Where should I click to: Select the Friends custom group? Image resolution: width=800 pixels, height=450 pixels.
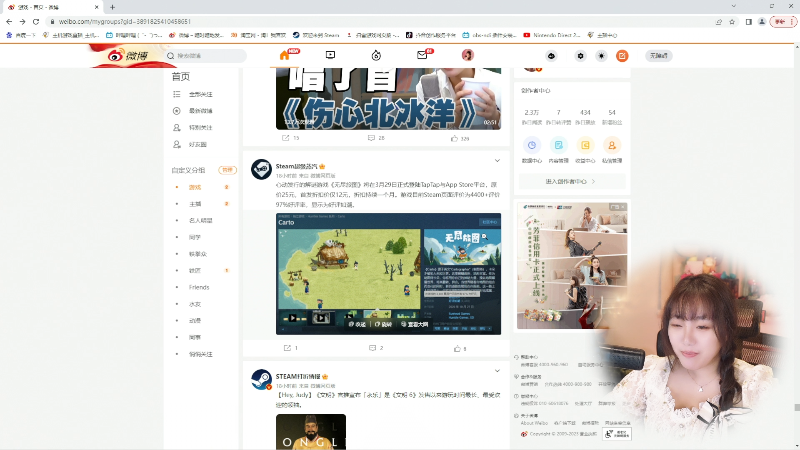(x=199, y=287)
